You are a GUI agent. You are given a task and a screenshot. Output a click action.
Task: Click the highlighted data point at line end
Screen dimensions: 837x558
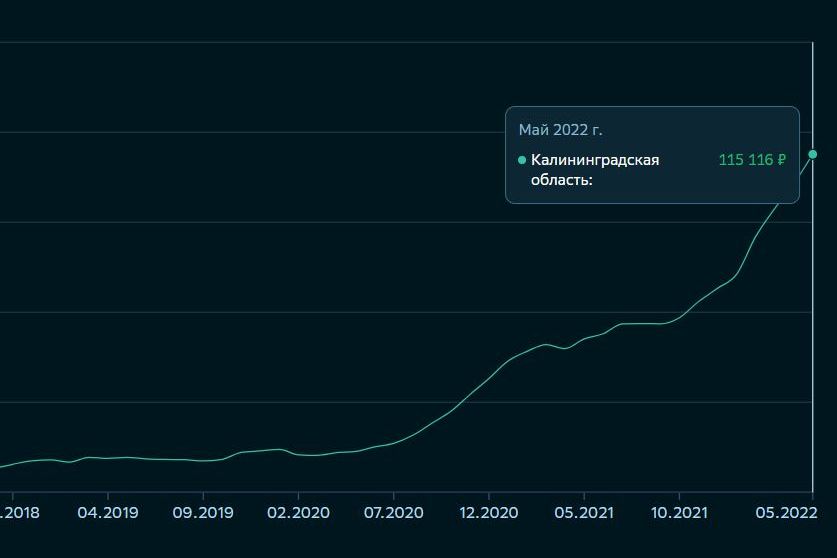[x=812, y=154]
